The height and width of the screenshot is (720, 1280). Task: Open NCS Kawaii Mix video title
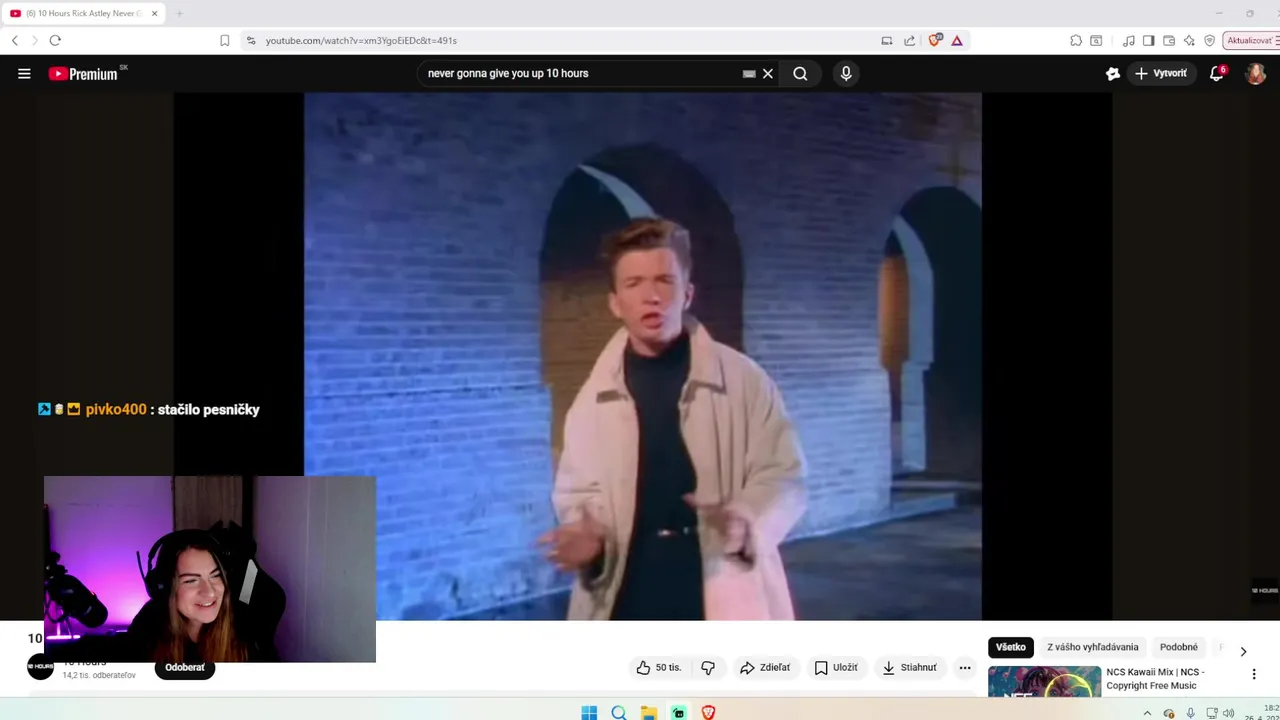1155,679
